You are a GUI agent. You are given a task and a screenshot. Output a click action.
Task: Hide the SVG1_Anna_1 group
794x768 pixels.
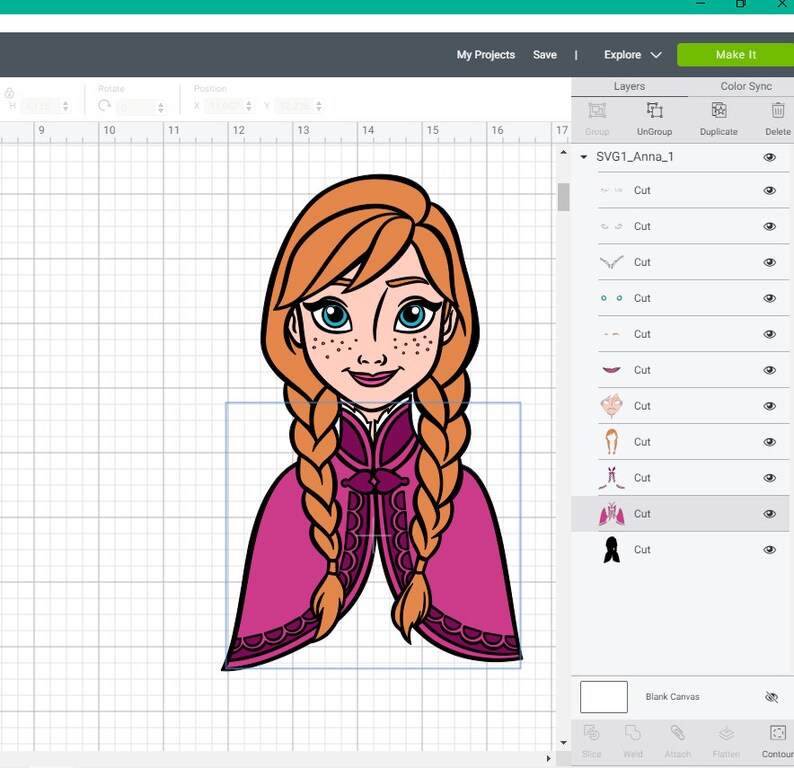[769, 157]
